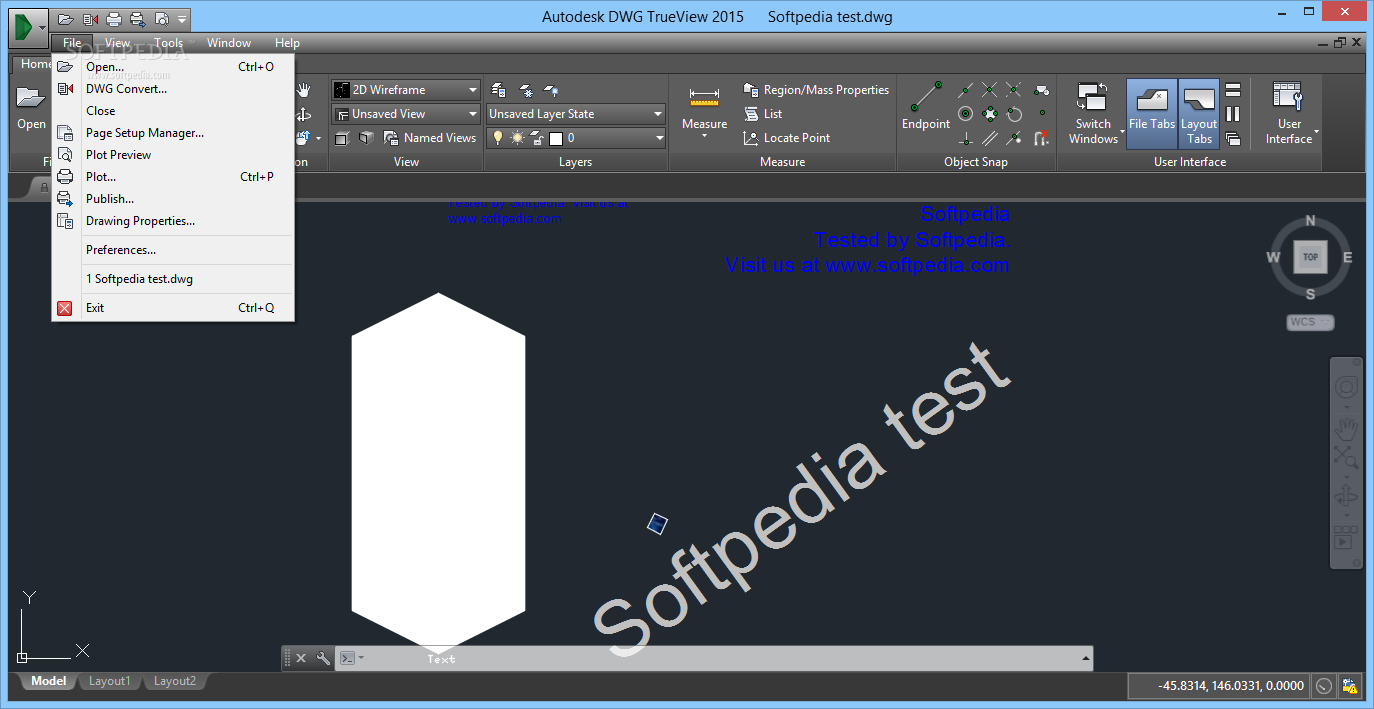
Task: Toggle Layout Tabs button
Action: click(x=1199, y=113)
